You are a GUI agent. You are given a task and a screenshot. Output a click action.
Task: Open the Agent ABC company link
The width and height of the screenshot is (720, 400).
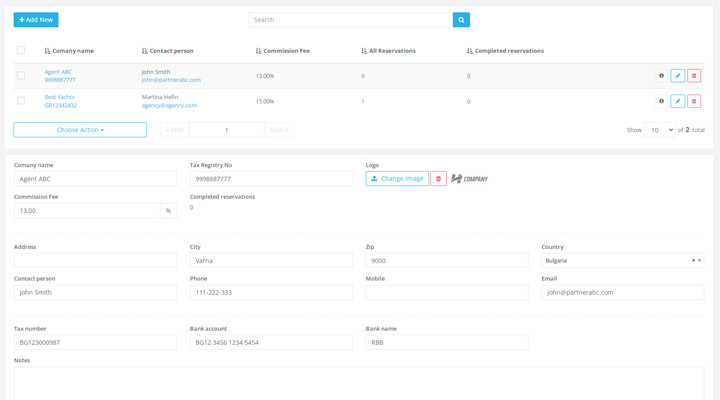click(58, 72)
